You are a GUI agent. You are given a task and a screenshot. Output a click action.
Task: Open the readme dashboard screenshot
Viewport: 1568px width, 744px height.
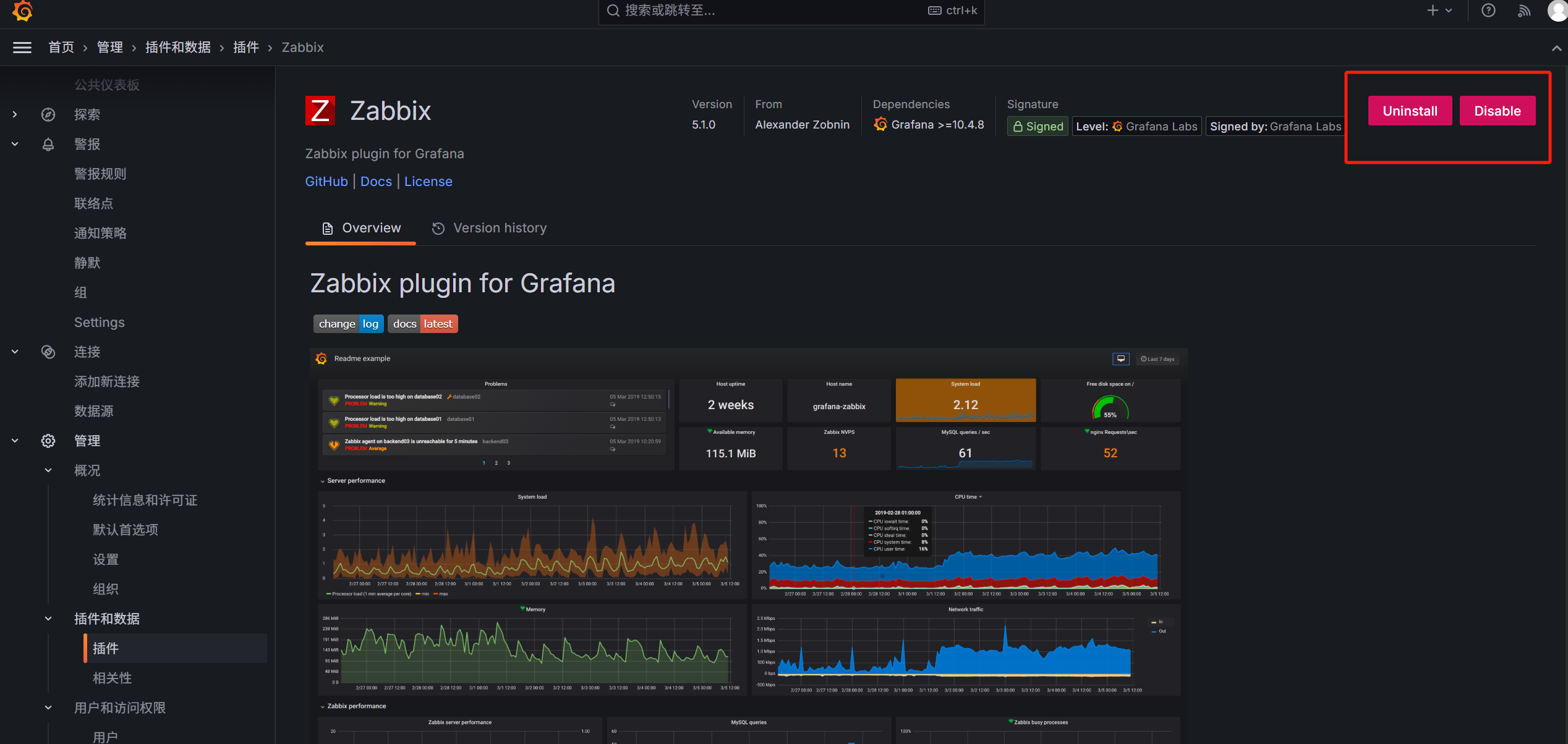pyautogui.click(x=749, y=546)
